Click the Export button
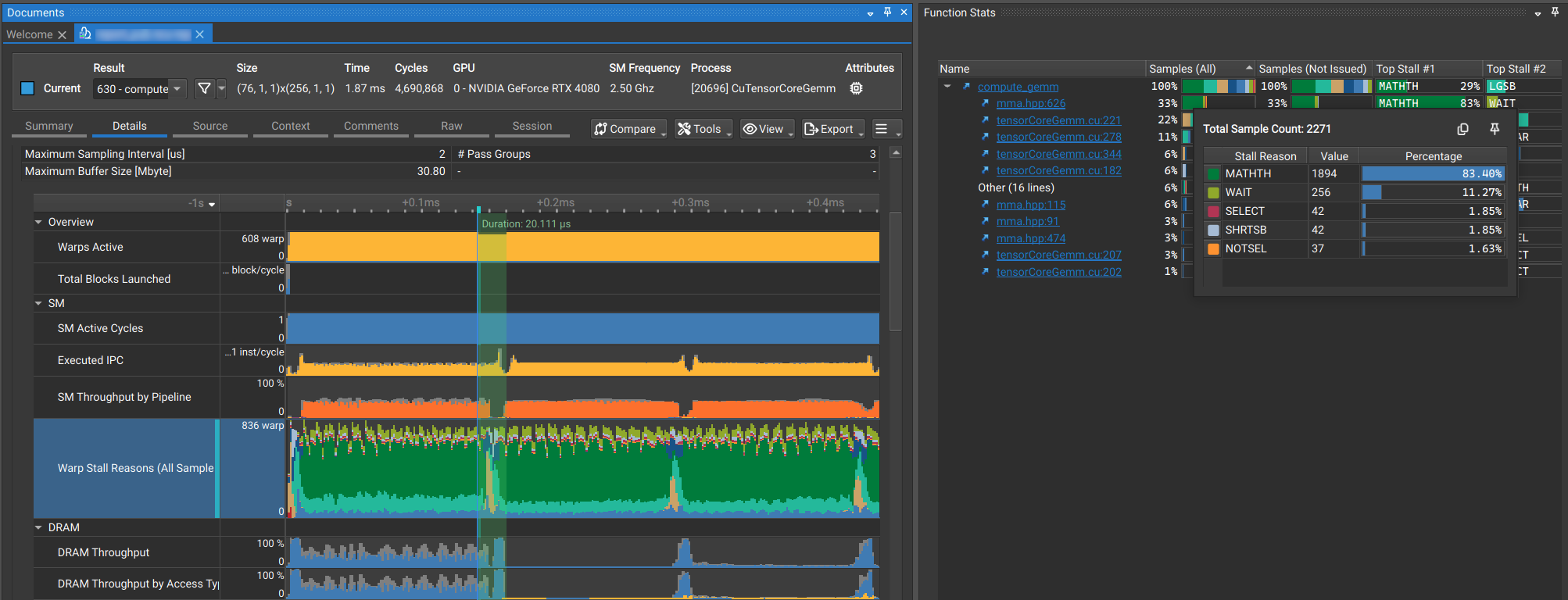Viewport: 1568px width, 600px height. (832, 129)
